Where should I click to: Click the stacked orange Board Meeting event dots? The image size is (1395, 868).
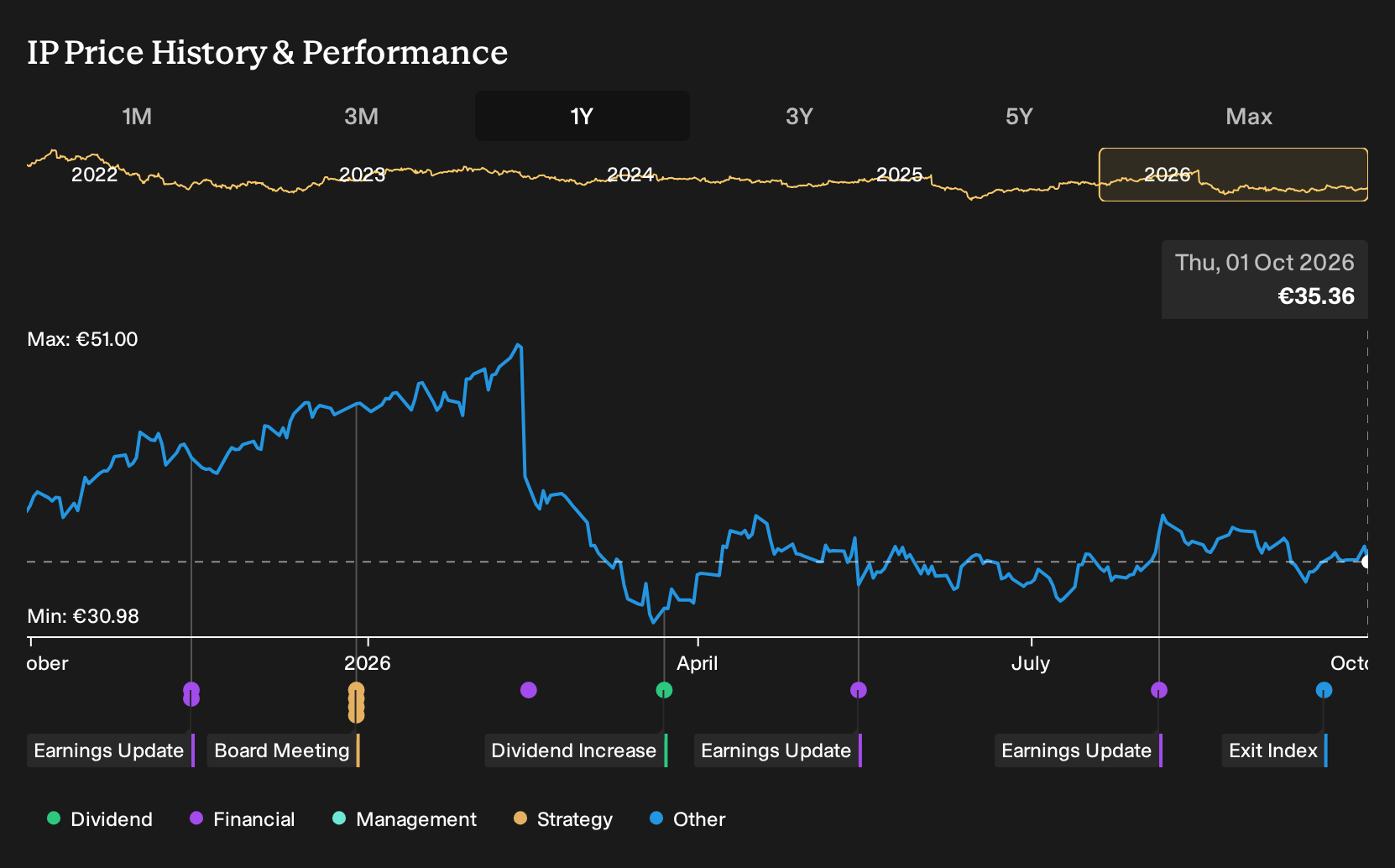pyautogui.click(x=356, y=702)
